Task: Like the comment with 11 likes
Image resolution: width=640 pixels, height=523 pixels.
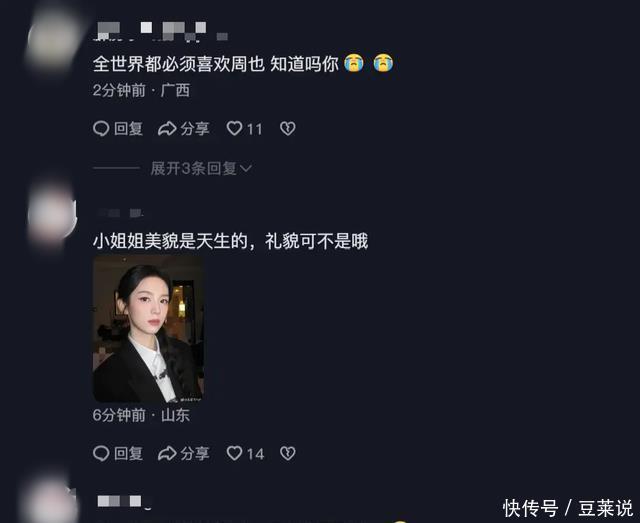Action: [234, 129]
